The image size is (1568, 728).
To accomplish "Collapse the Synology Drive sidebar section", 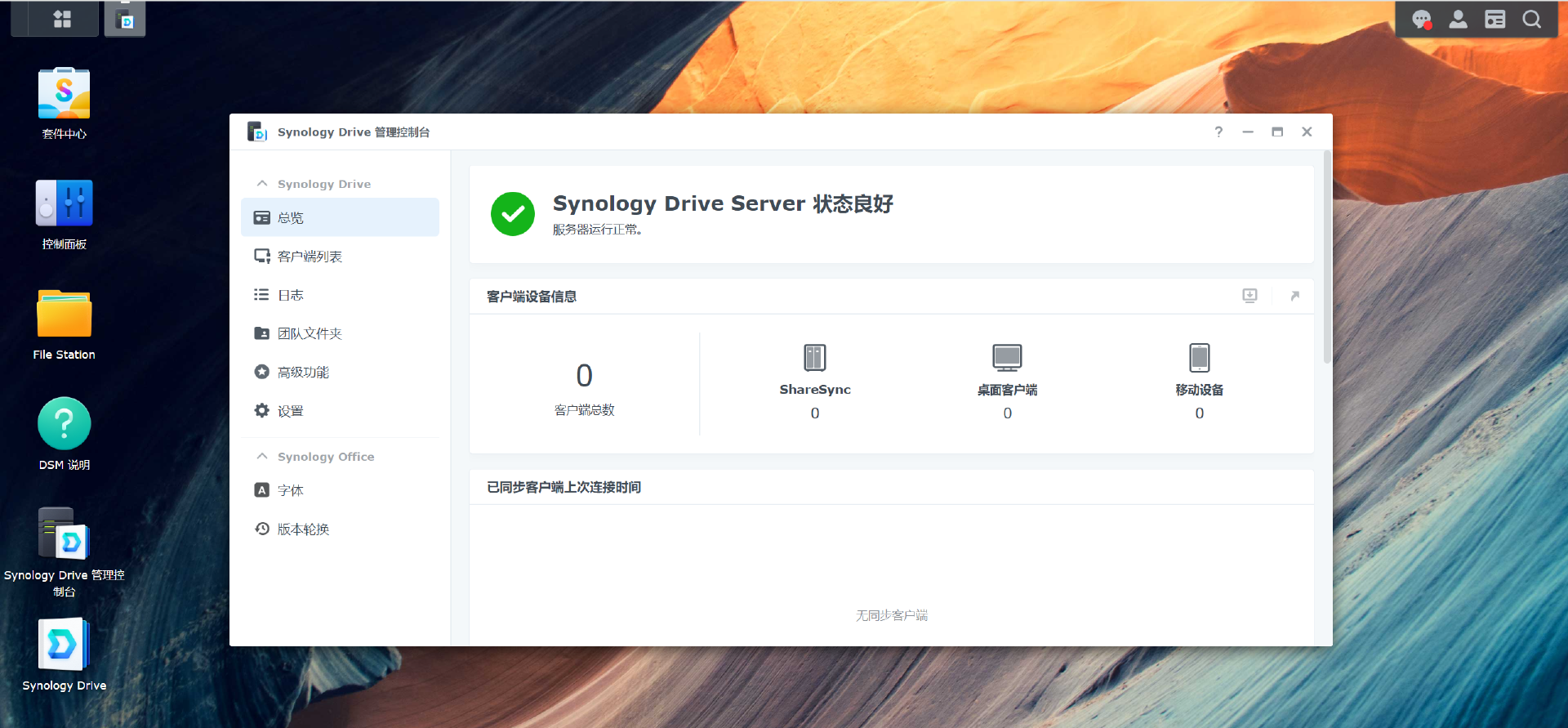I will (x=262, y=184).
